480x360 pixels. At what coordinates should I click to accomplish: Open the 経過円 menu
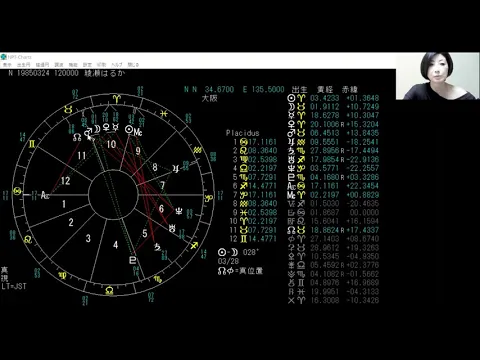[42, 65]
